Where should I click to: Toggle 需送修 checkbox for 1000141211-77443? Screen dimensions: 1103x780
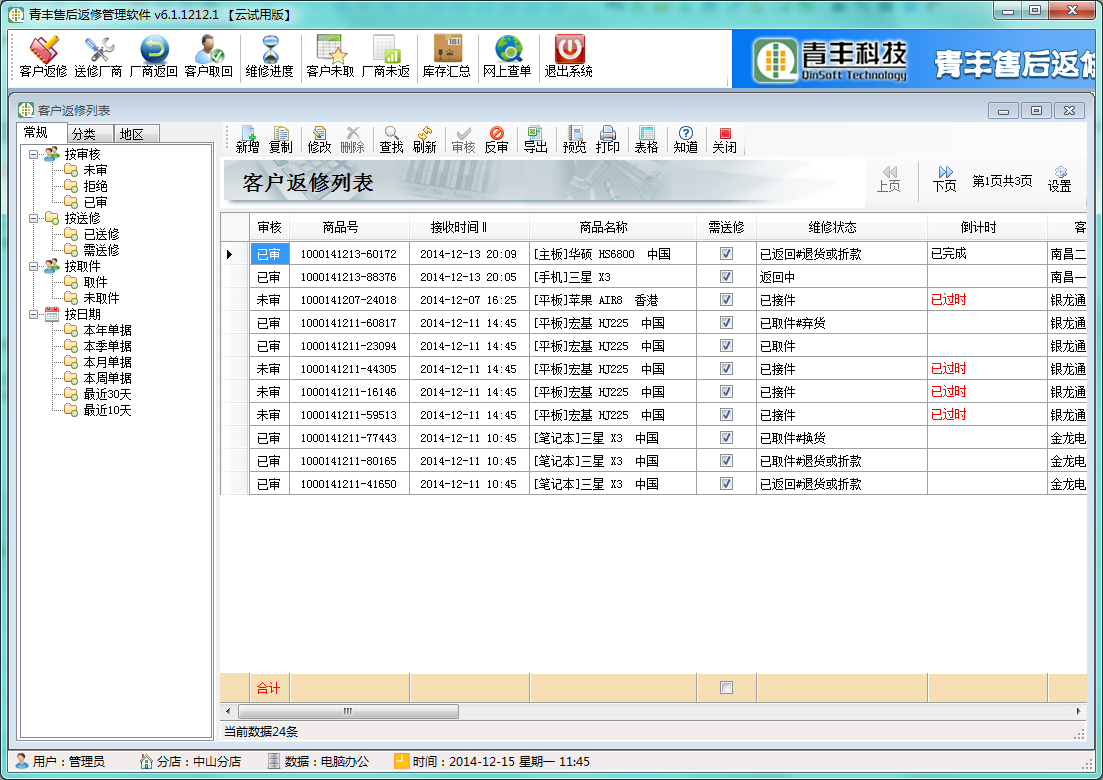pyautogui.click(x=727, y=437)
